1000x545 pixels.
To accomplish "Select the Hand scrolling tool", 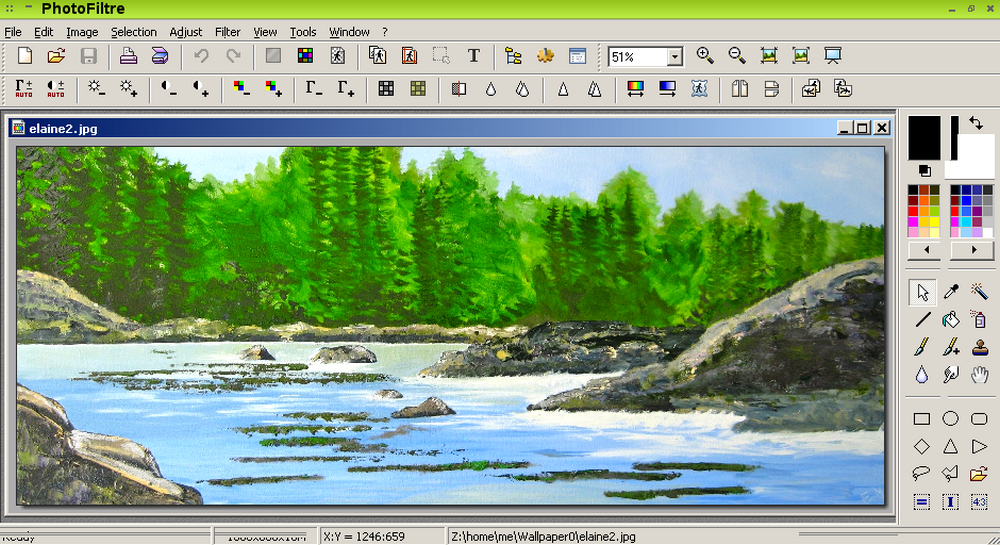I will (979, 375).
